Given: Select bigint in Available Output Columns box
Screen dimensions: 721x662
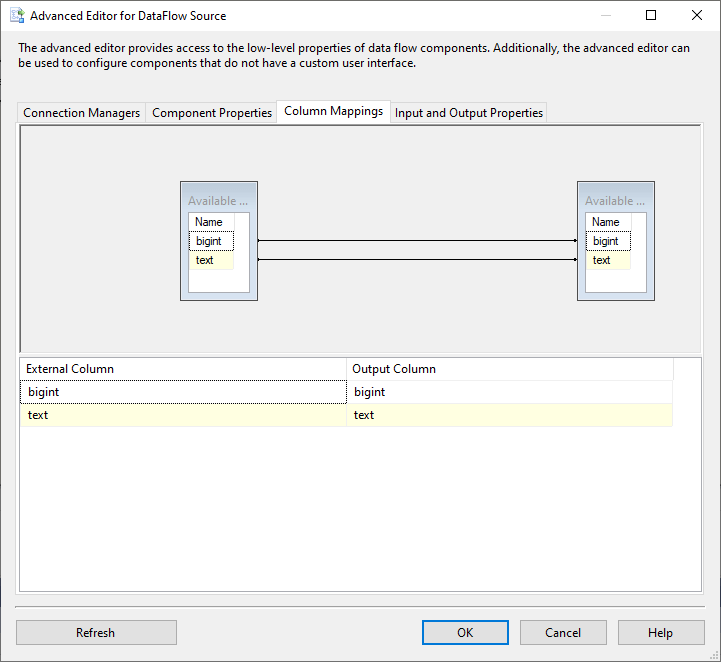Looking at the screenshot, I should (x=607, y=241).
